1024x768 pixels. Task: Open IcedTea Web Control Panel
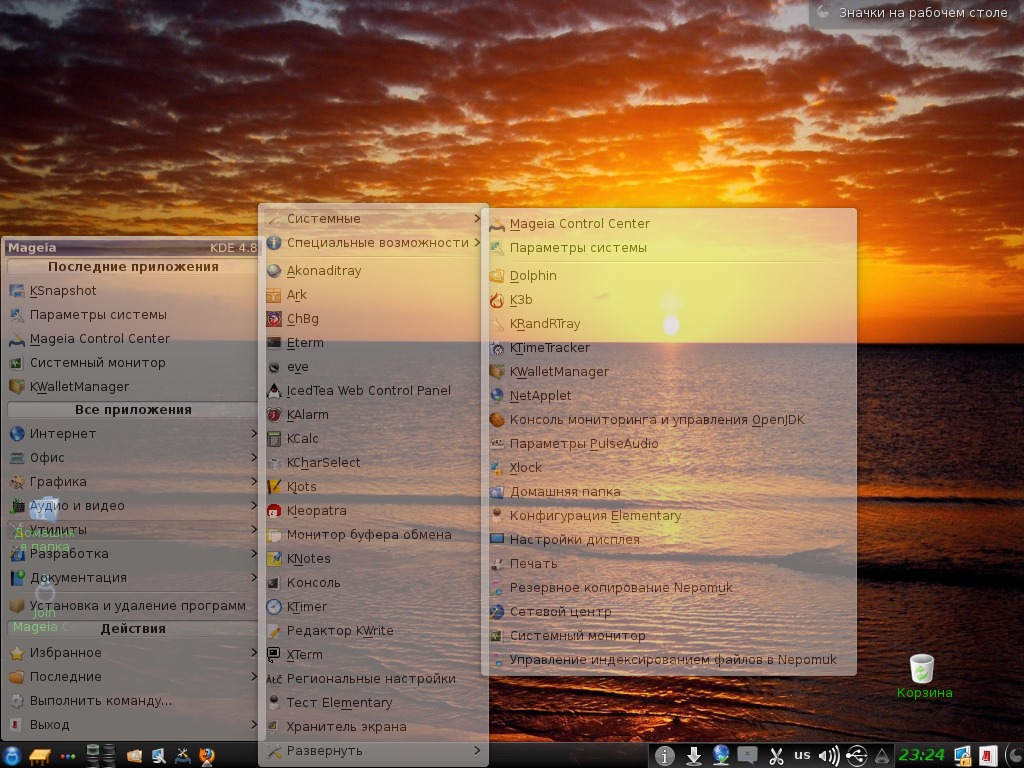[374, 391]
